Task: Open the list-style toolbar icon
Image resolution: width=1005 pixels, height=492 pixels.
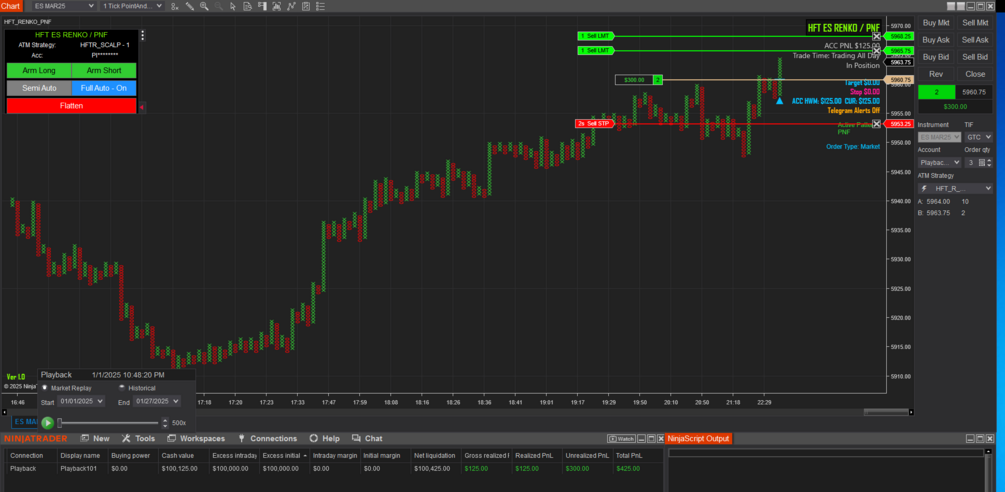Action: click(321, 6)
